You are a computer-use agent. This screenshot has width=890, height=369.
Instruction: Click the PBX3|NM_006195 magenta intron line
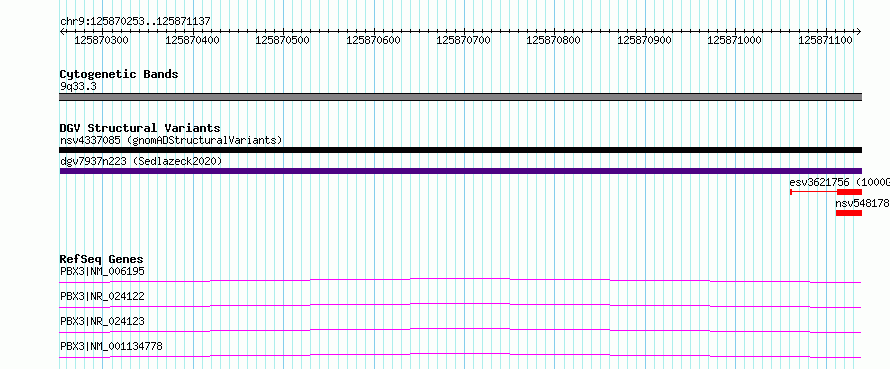460,280
